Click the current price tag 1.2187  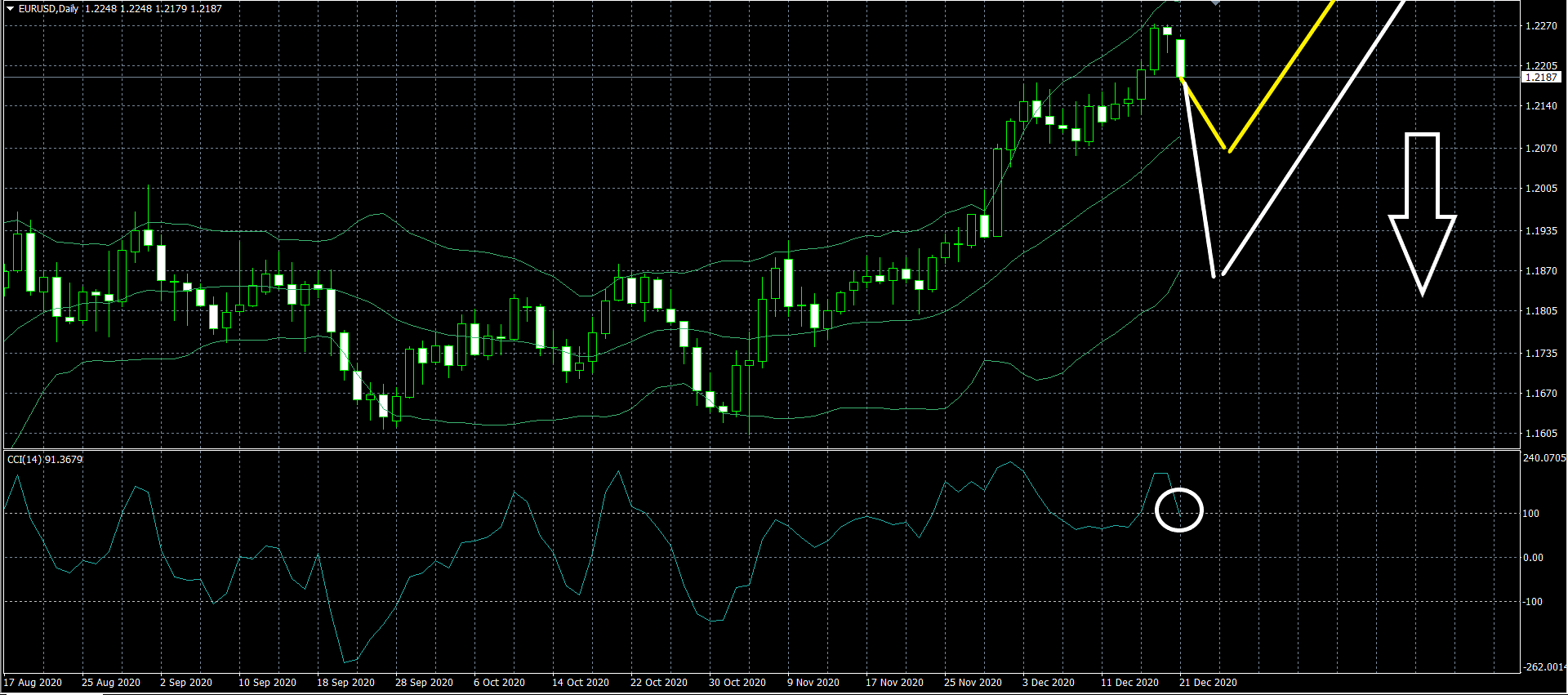coord(1541,78)
